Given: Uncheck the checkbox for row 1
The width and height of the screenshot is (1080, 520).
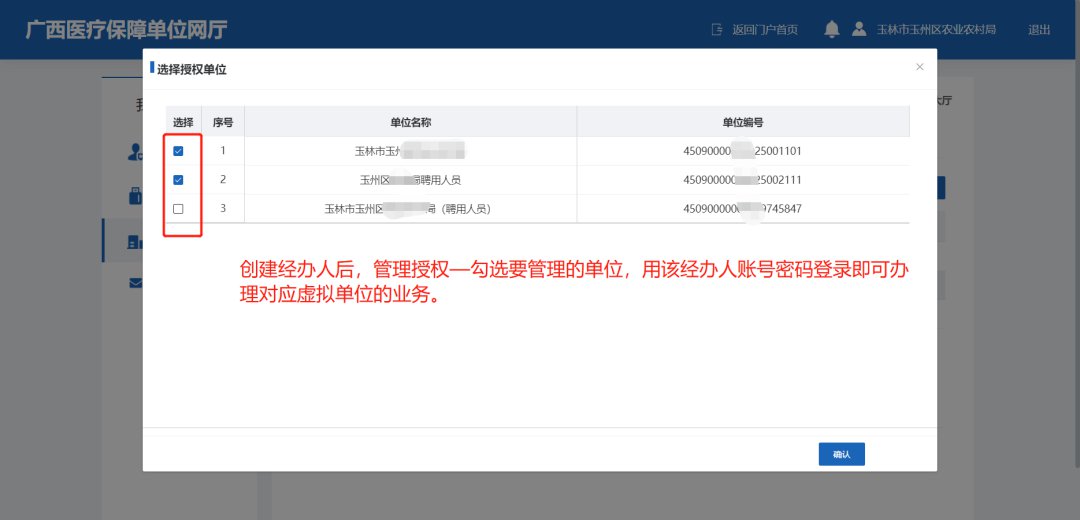Looking at the screenshot, I should [178, 151].
